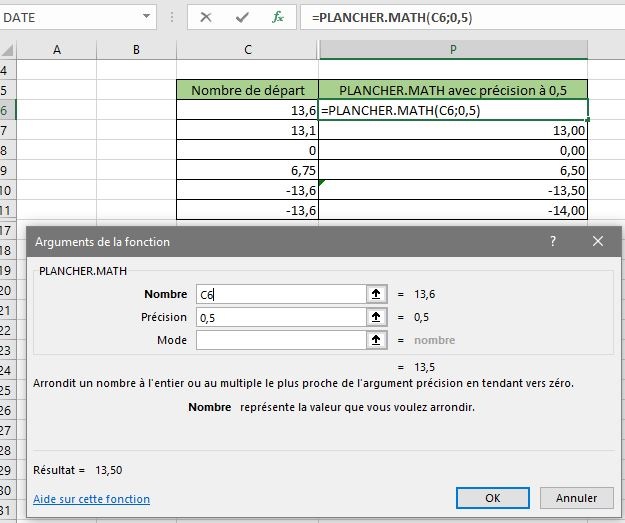
Task: Collapse dialog using Nombre range selector icon
Action: (x=376, y=294)
